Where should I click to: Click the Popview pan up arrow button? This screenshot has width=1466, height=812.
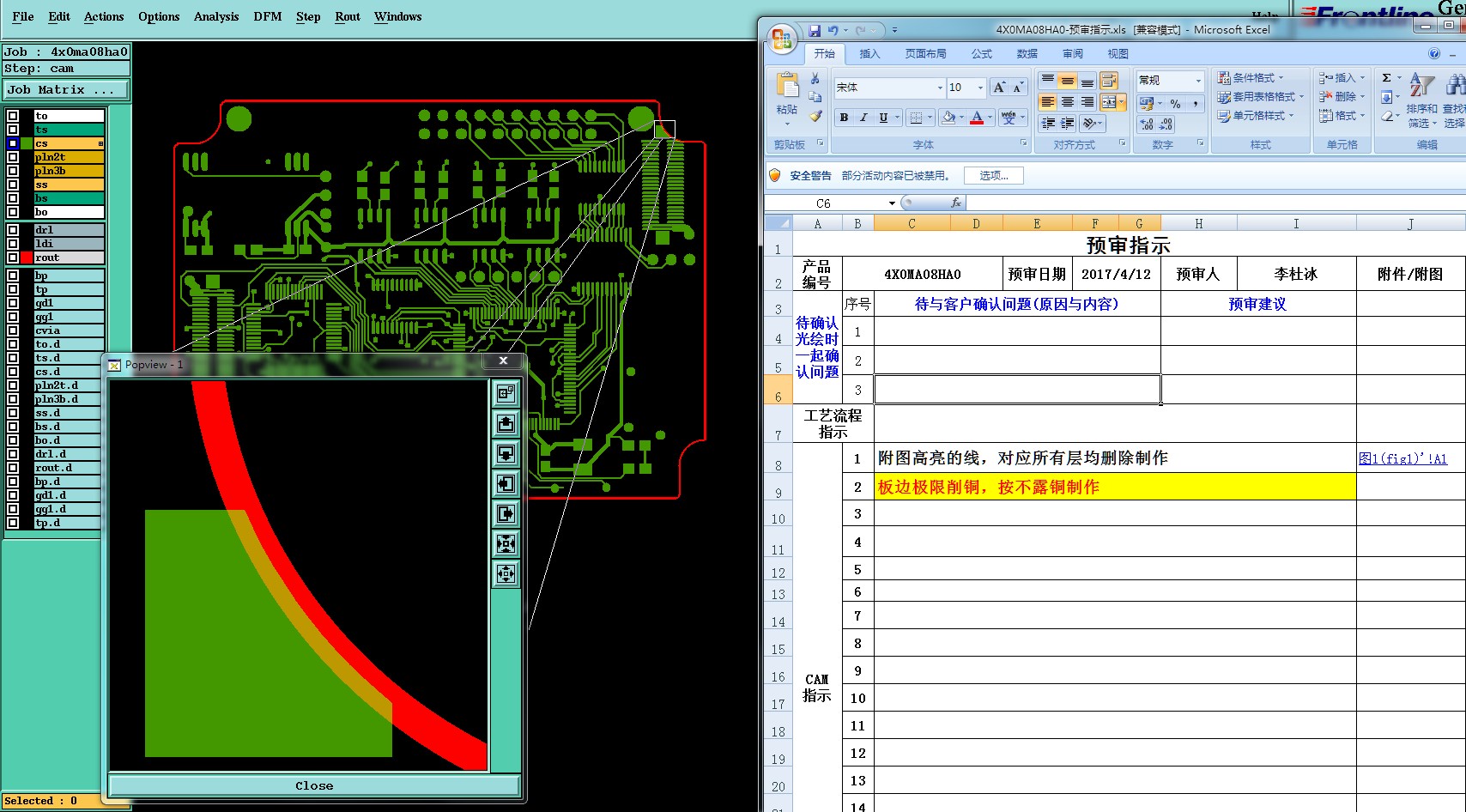click(506, 423)
